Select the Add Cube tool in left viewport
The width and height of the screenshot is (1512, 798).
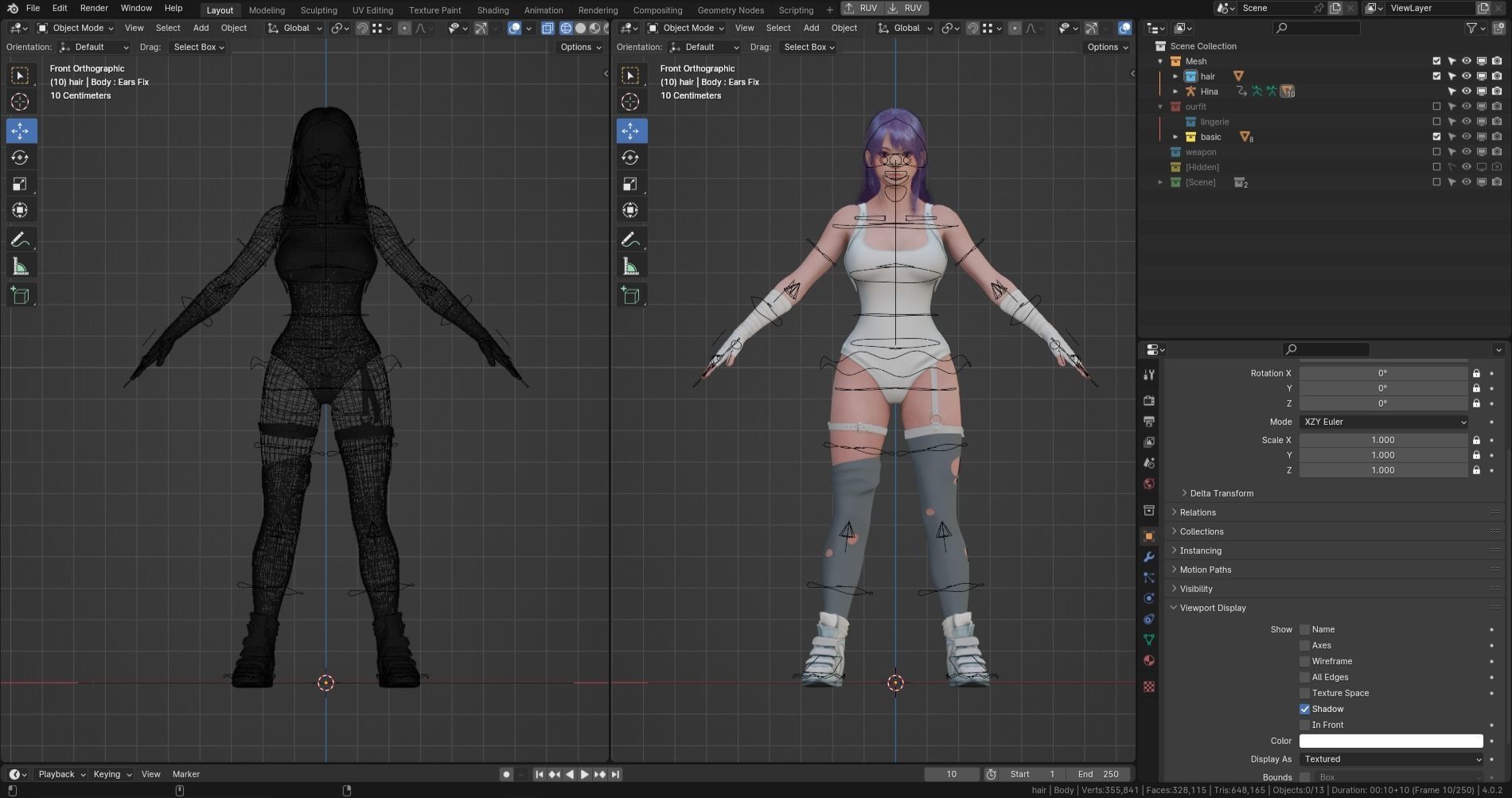21,296
